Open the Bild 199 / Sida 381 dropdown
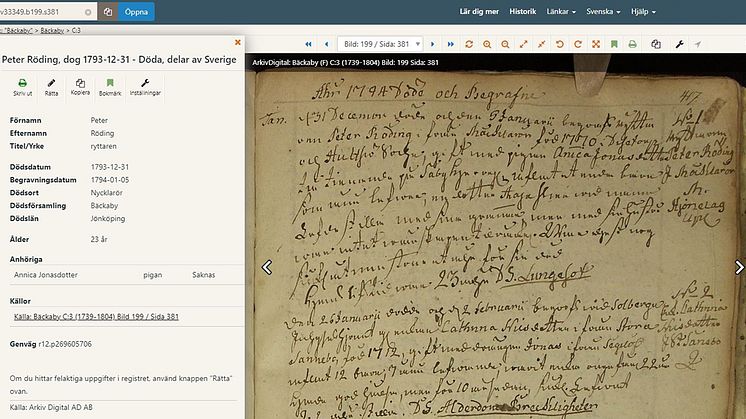 coord(380,44)
